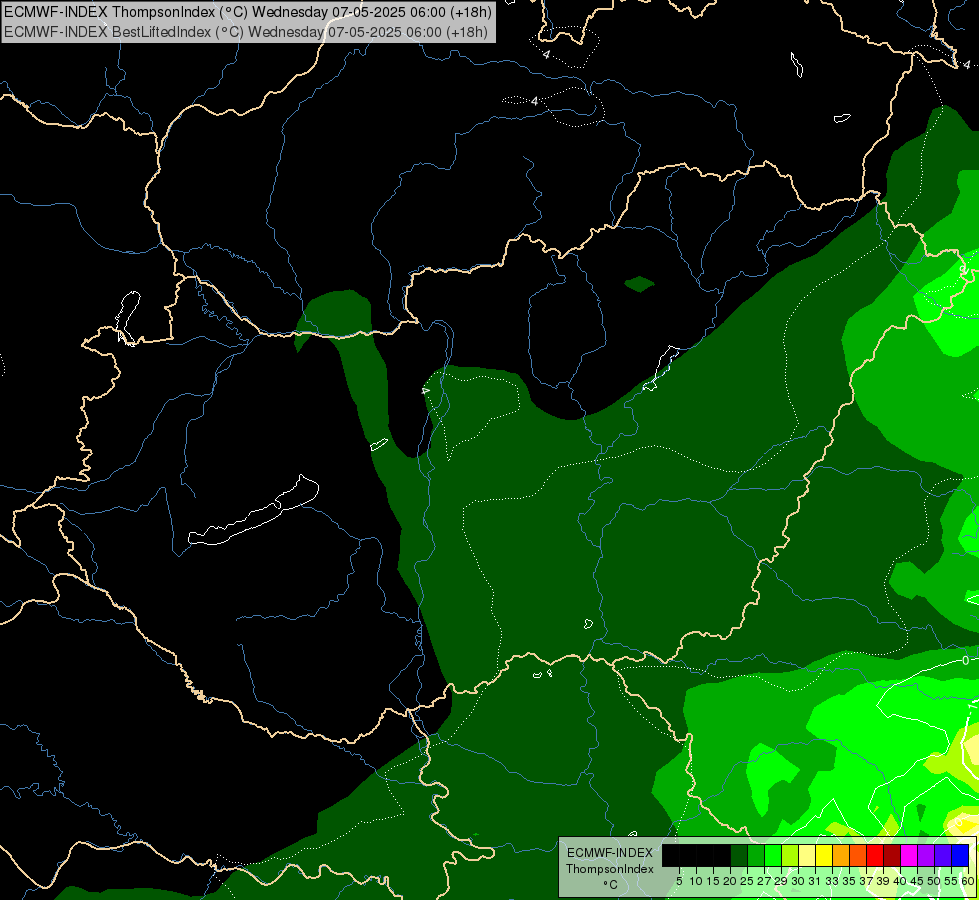Click the legend tick label 27
Screen dimensions: 979x900
pos(764,881)
